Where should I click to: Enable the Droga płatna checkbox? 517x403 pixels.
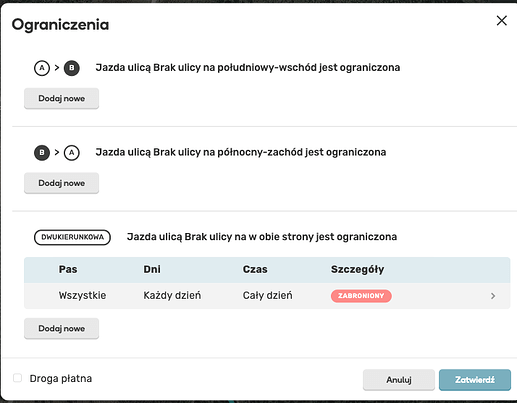tap(17, 378)
